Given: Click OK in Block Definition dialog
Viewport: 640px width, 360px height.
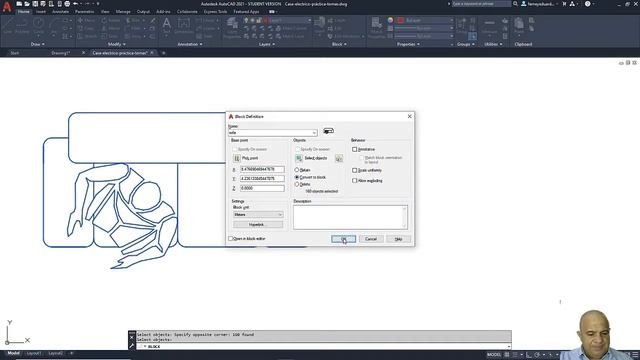Looking at the screenshot, I should [x=343, y=239].
